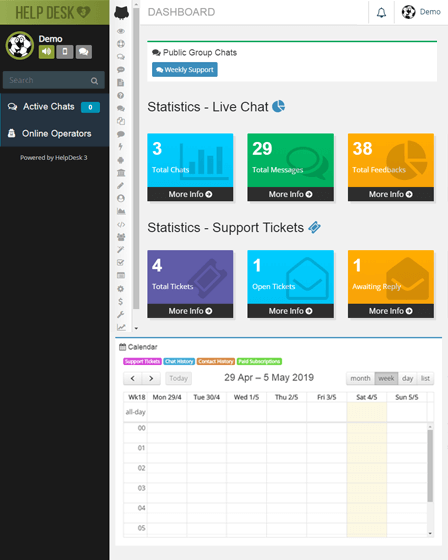
Task: Click the magic wand icon in sidebar
Action: 121,250
